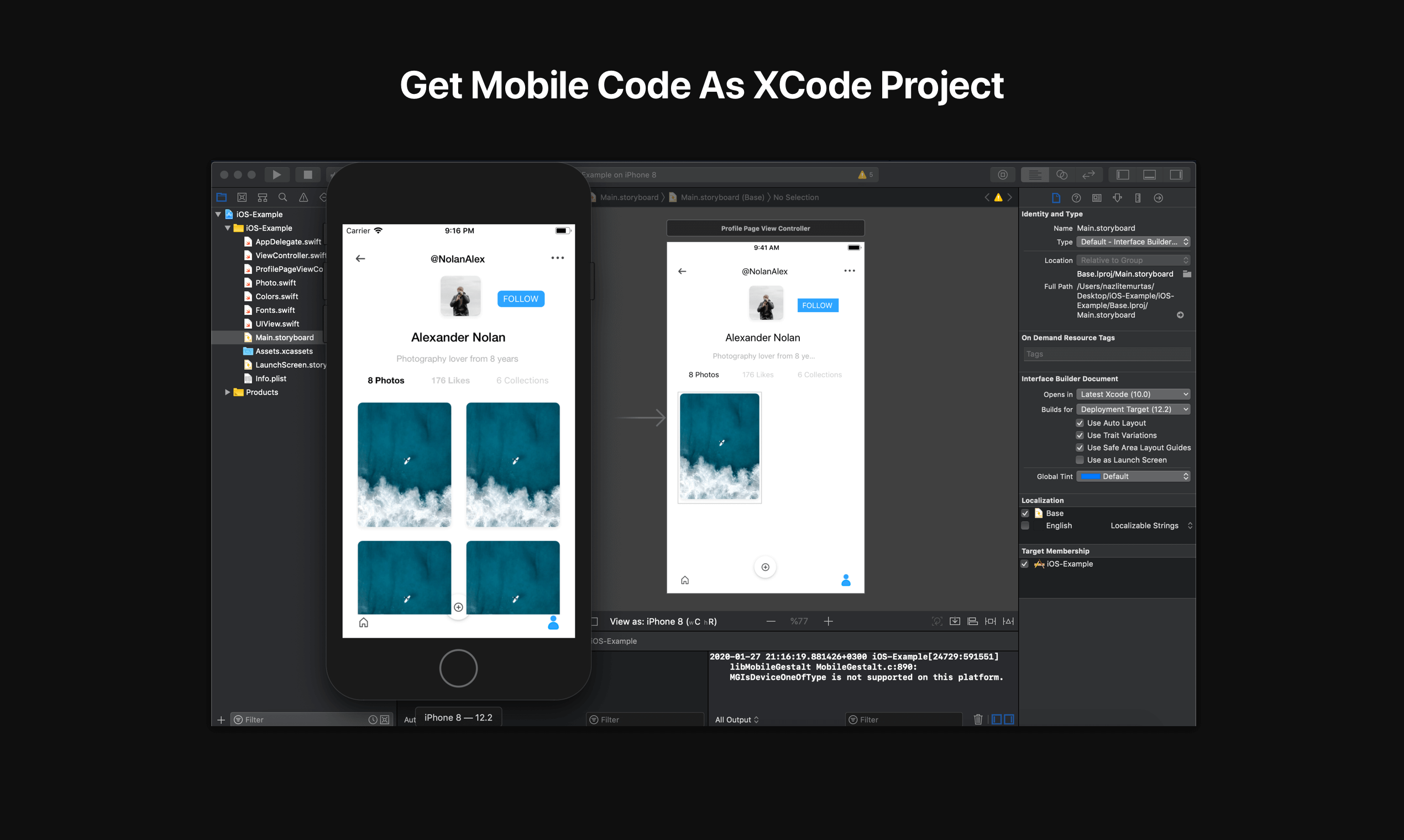1404x840 pixels.
Task: Show the Quick Help inspector
Action: pos(1076,198)
